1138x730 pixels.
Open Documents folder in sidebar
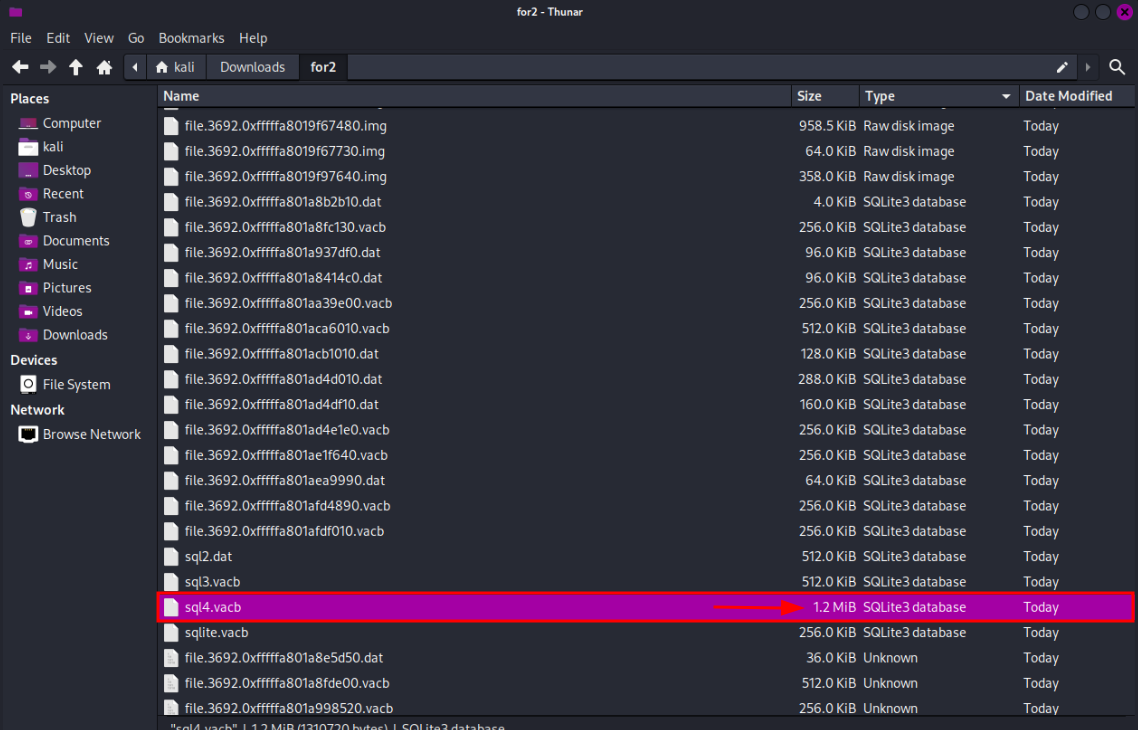78,241
